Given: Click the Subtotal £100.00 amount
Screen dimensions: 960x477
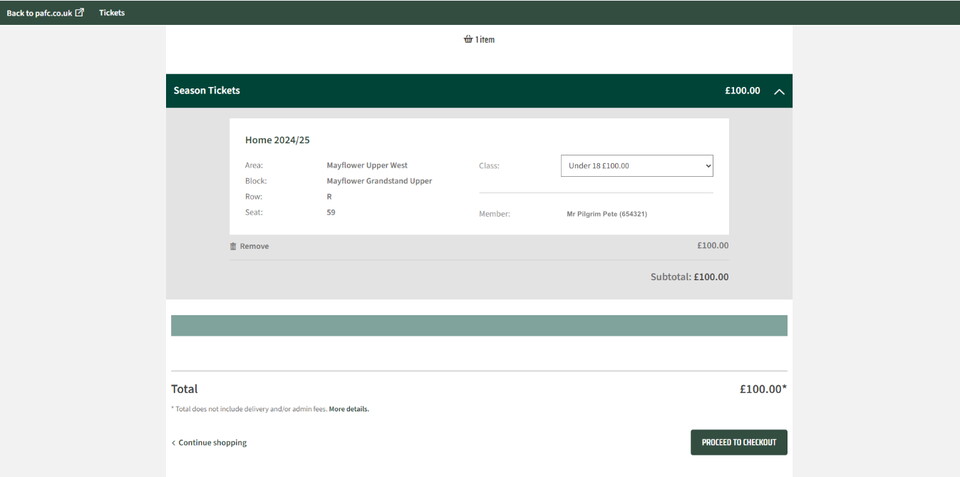Looking at the screenshot, I should pos(710,277).
